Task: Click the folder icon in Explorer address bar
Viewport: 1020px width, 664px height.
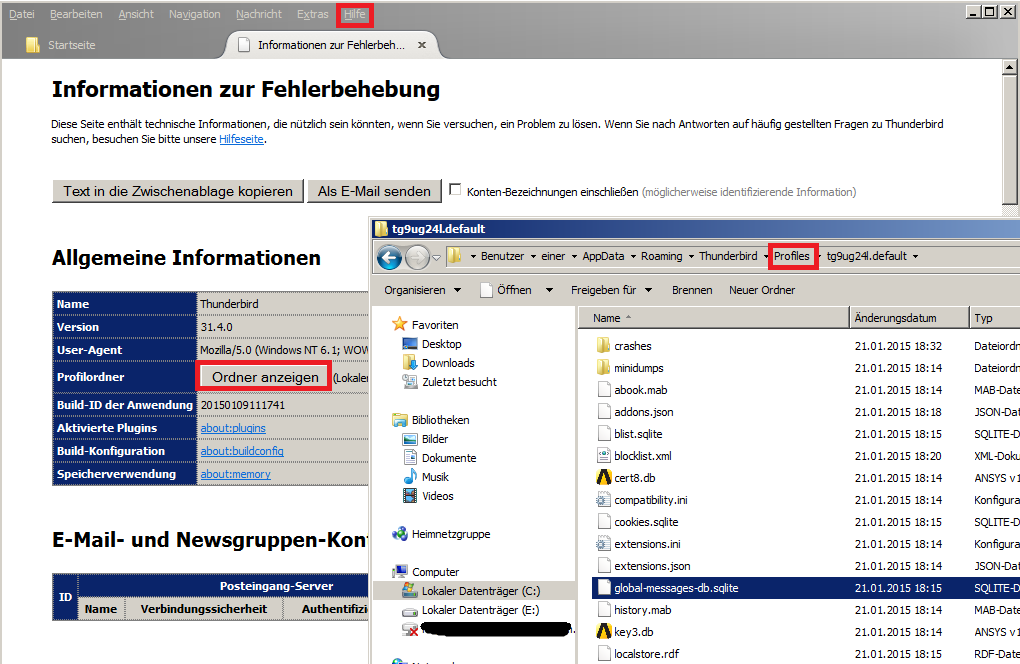Action: coord(455,256)
